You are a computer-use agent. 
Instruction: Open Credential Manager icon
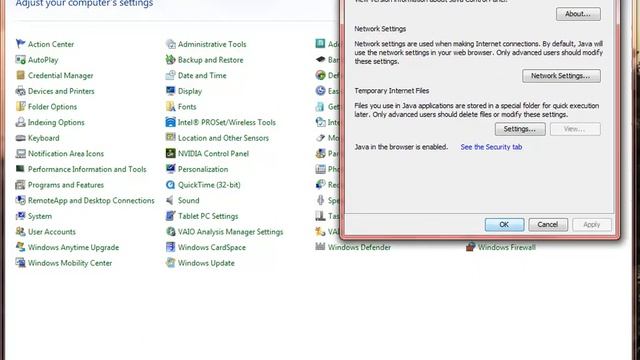[x=20, y=75]
